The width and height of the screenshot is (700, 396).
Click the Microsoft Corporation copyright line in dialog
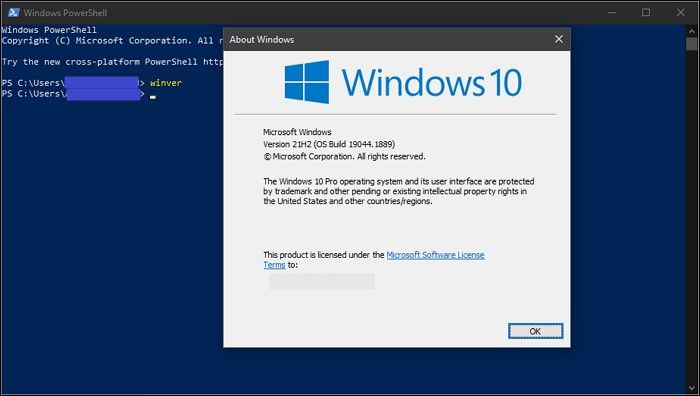coord(344,157)
